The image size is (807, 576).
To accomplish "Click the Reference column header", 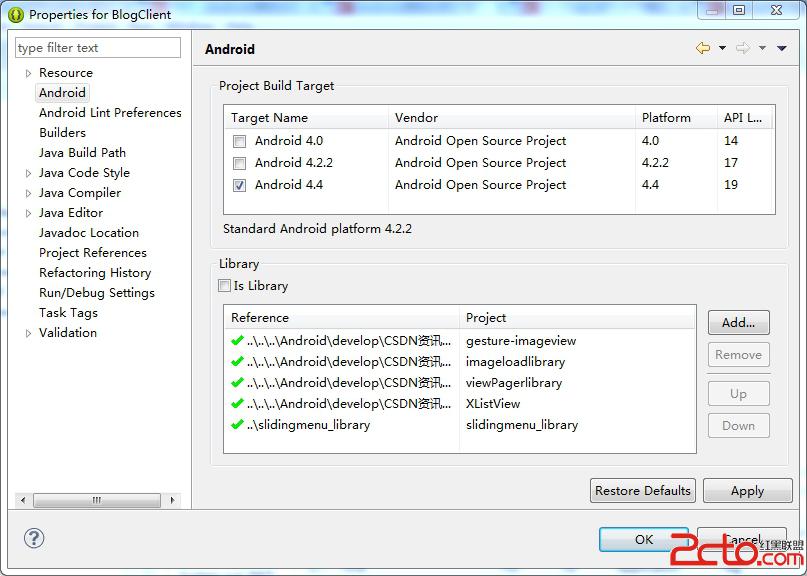I will [x=342, y=318].
